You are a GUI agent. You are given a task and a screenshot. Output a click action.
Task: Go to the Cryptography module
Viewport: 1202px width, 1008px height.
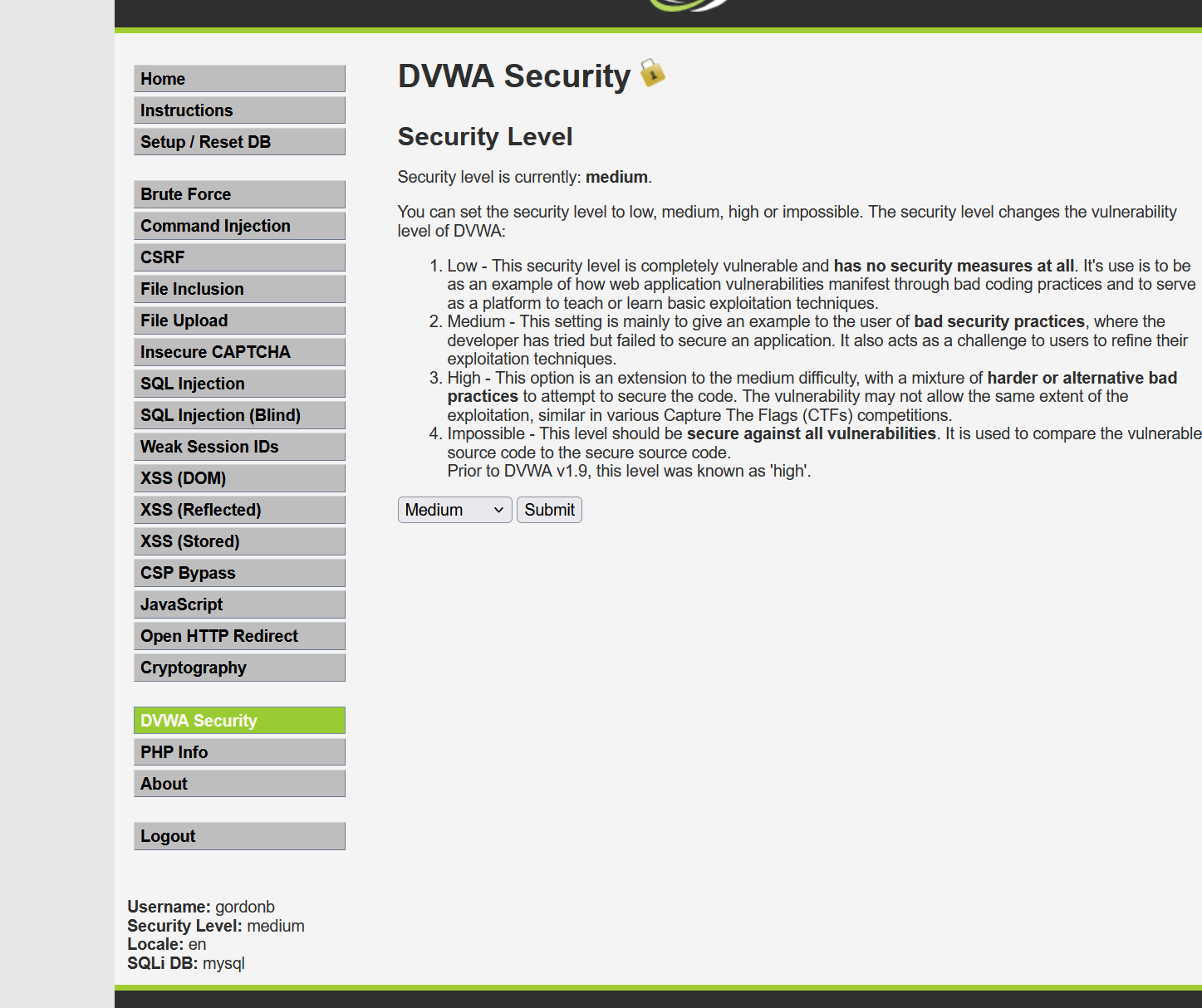239,668
